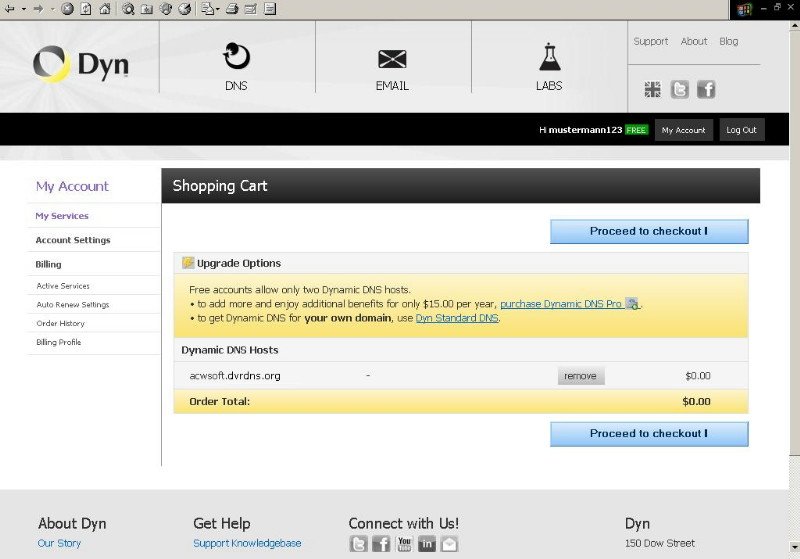Follow the purchase Dynamic DNS Pro link
800x559 pixels.
point(561,304)
